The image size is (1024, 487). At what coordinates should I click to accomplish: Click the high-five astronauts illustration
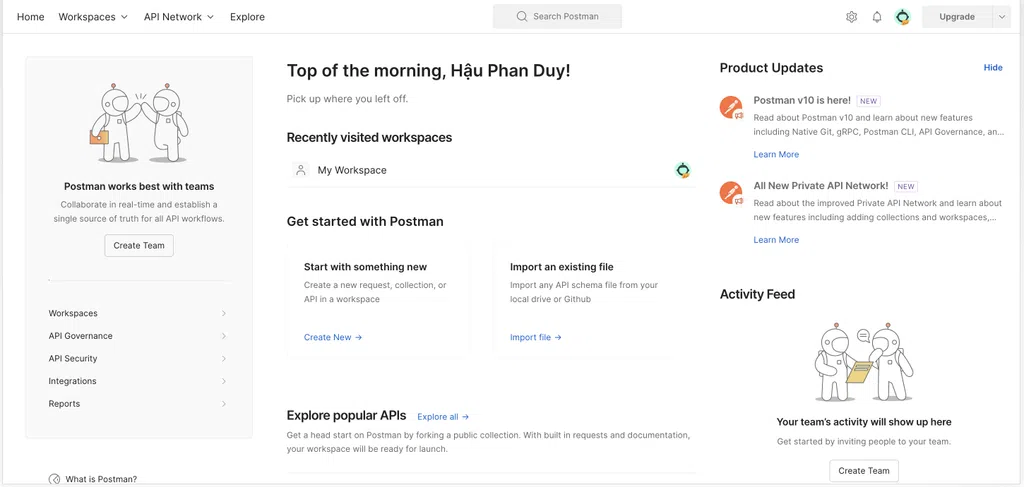[x=139, y=123]
